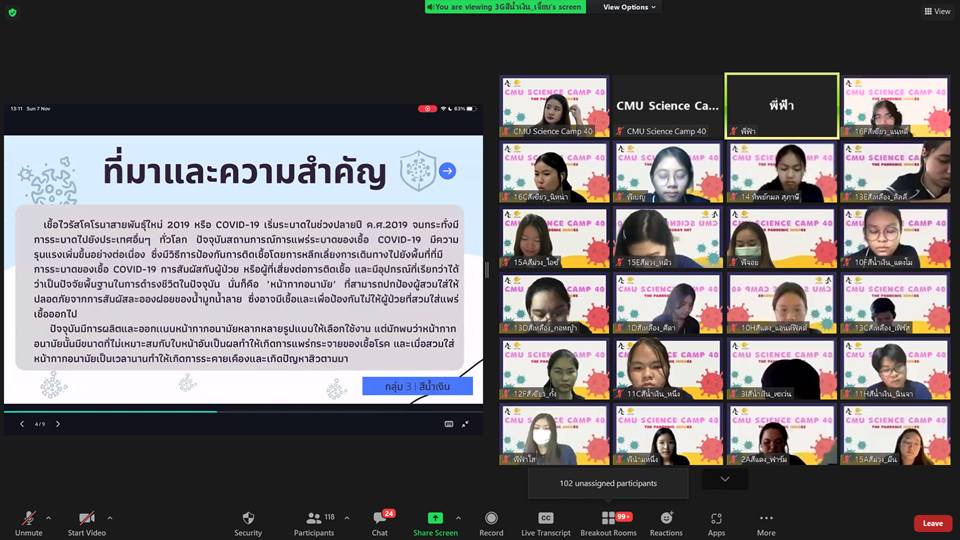This screenshot has height=540, width=960.
Task: Open Breakout Rooms
Action: (x=608, y=519)
